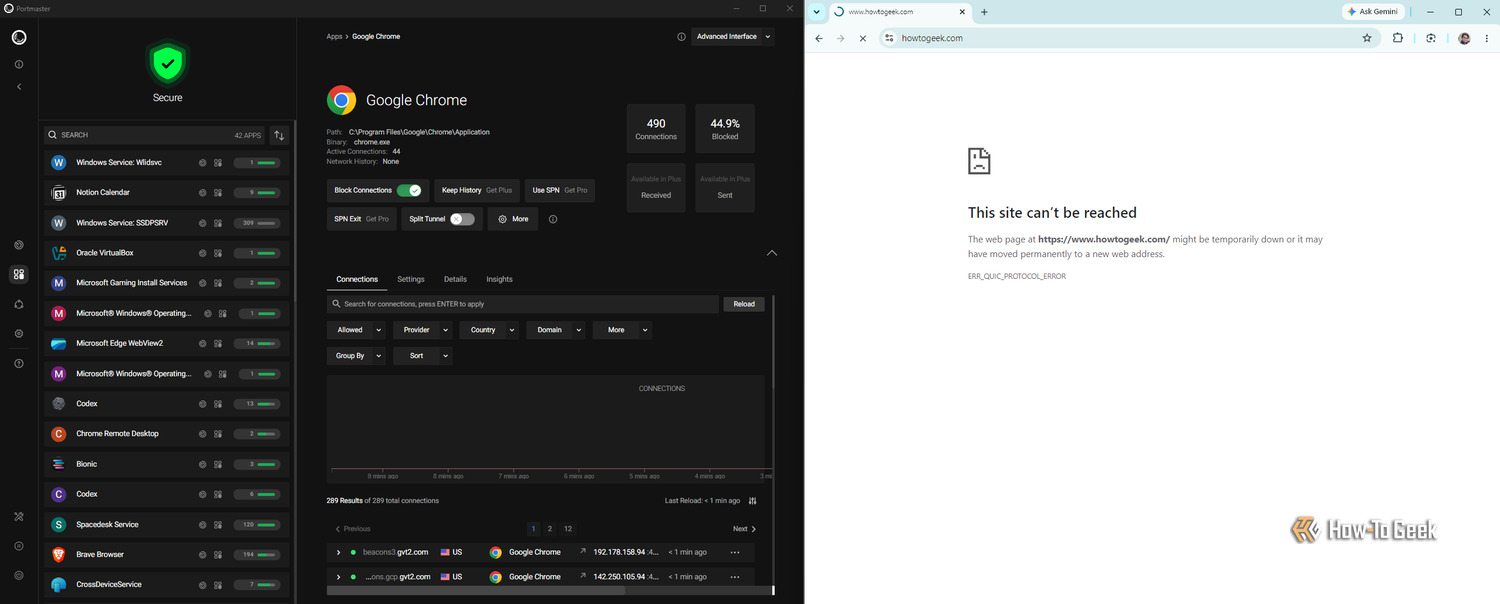Click Ask Gemini button in Chrome
The height and width of the screenshot is (604, 1500).
1374,12
